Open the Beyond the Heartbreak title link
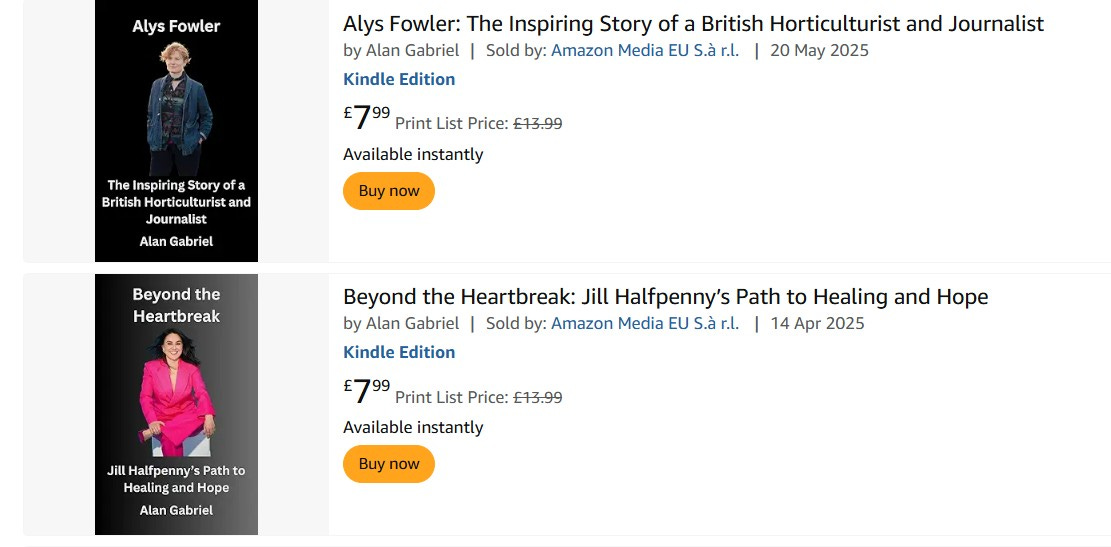Viewport: 1111px width, 547px height. (x=665, y=297)
